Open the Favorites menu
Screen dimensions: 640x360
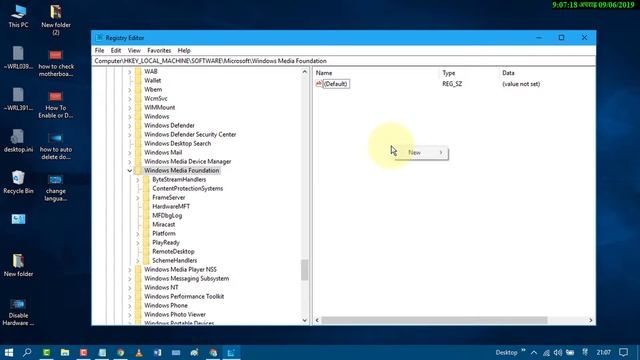point(159,51)
